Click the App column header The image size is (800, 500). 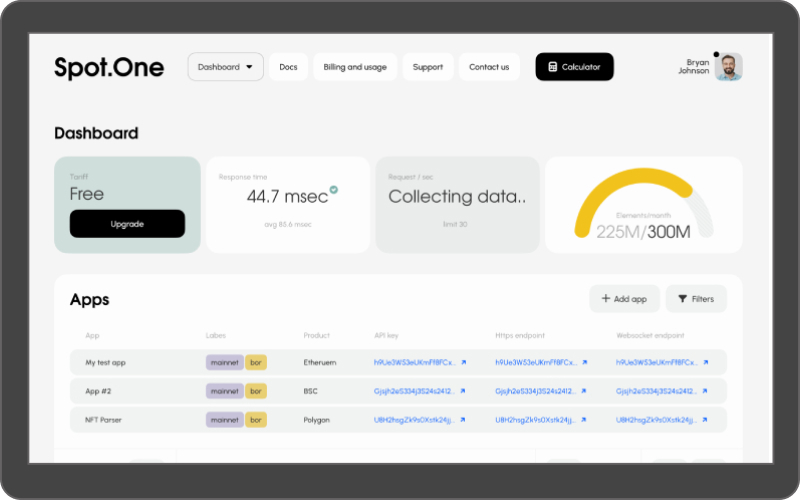coord(92,335)
